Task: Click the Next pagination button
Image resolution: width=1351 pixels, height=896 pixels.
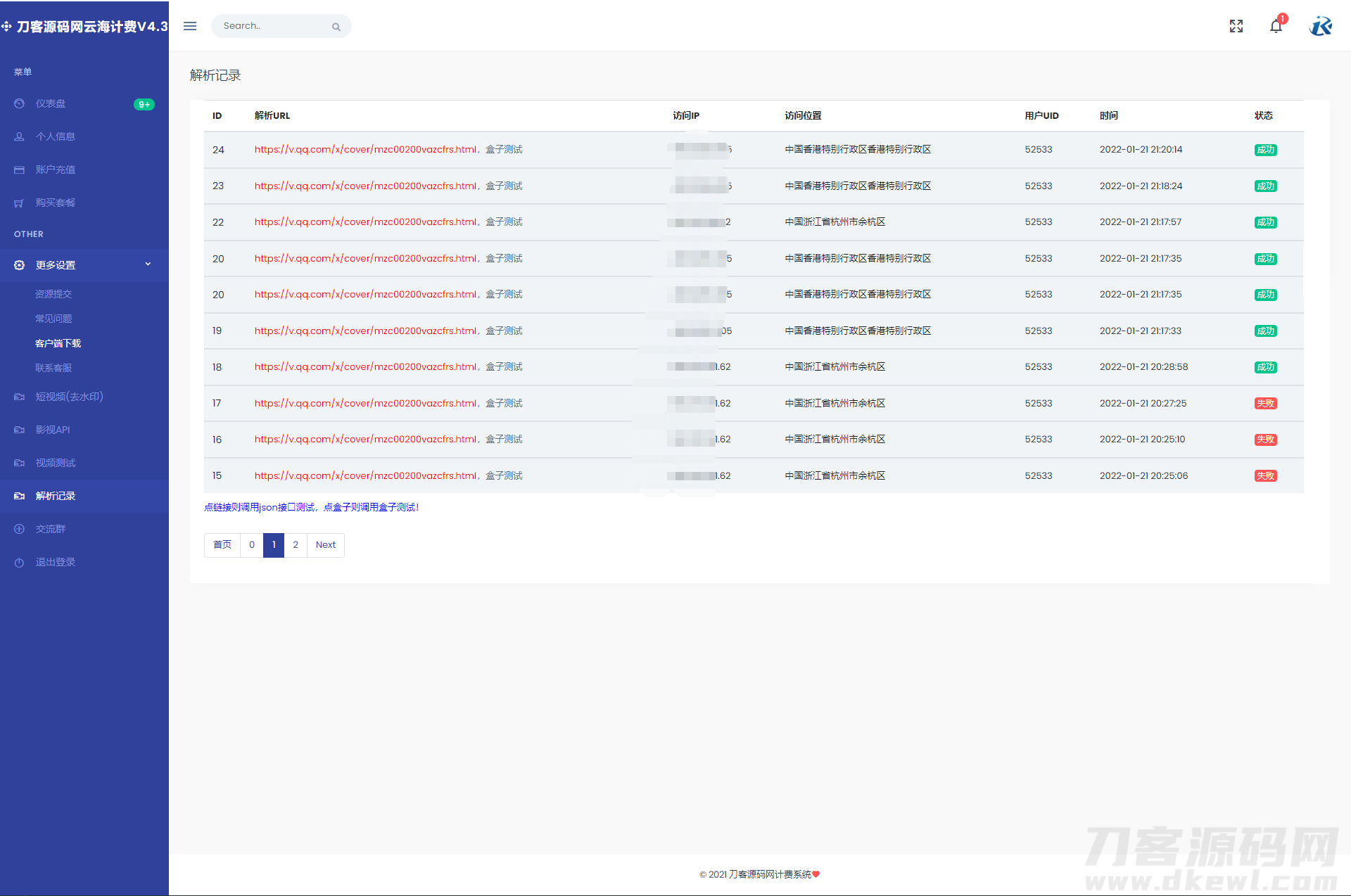Action: [325, 545]
